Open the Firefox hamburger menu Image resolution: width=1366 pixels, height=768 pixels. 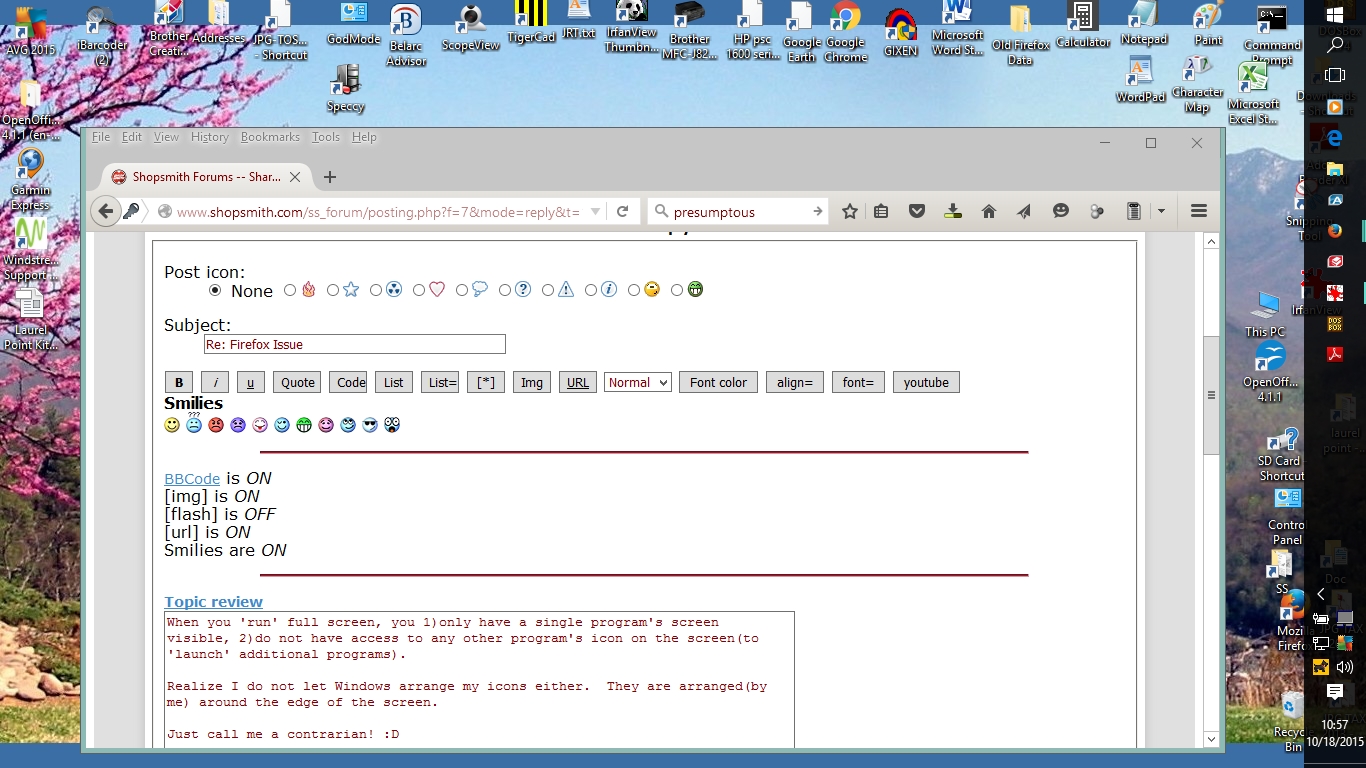coord(1199,211)
